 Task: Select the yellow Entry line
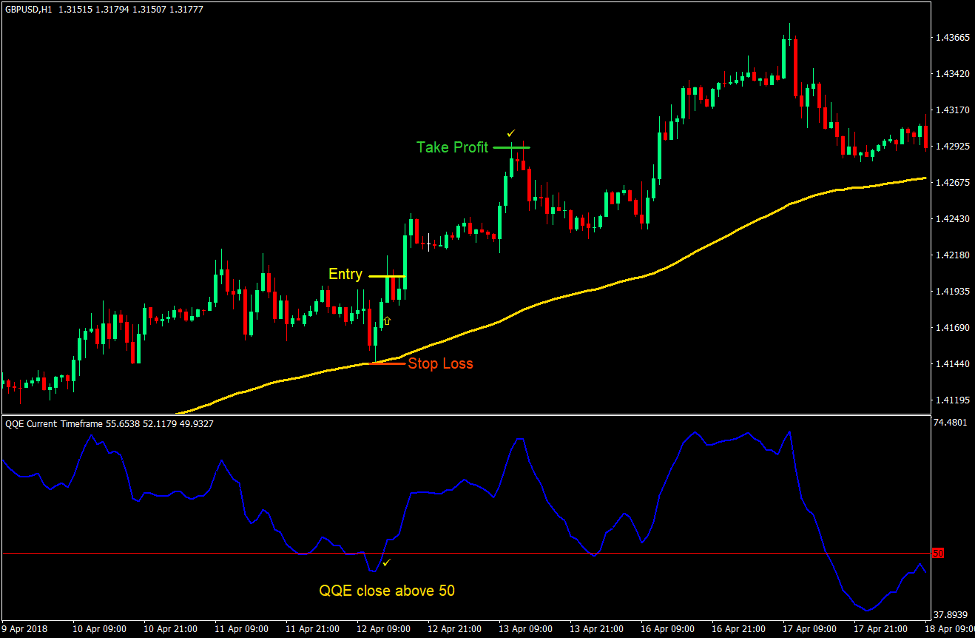pyautogui.click(x=386, y=275)
